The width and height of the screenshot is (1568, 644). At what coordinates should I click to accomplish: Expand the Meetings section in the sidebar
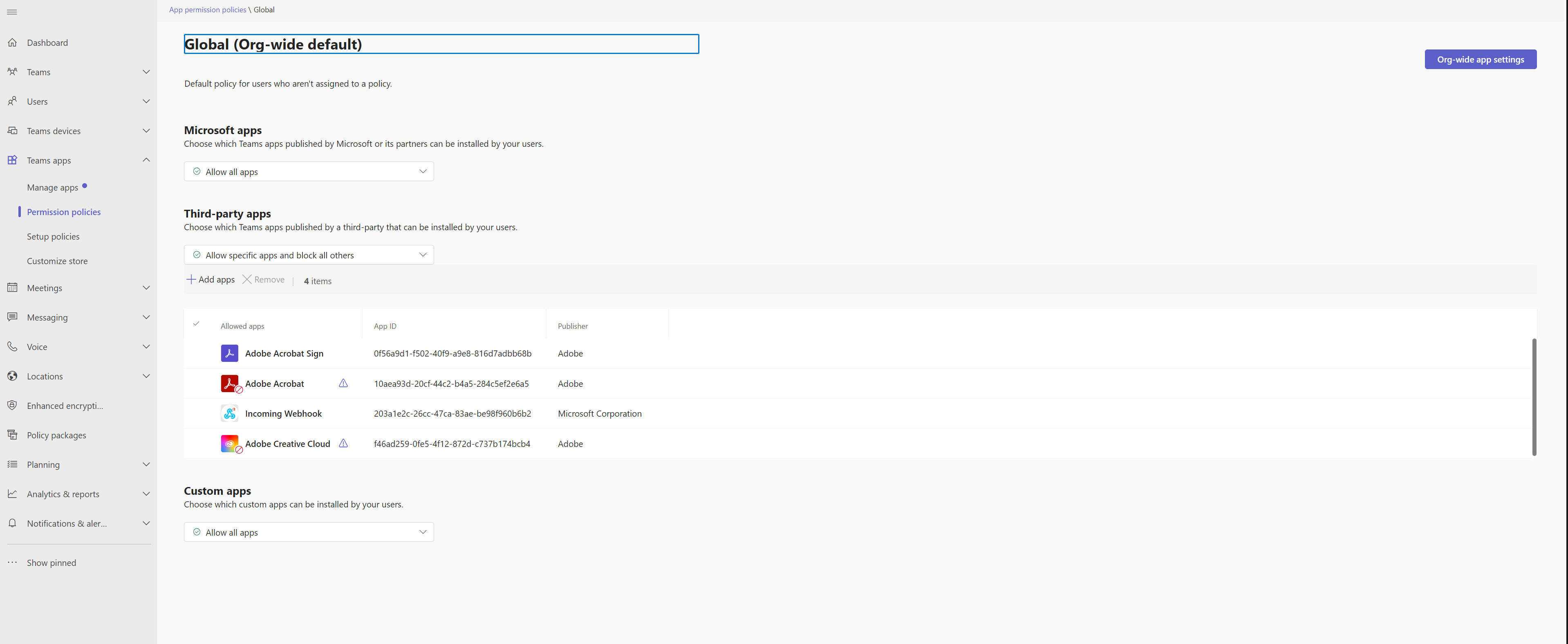[146, 288]
